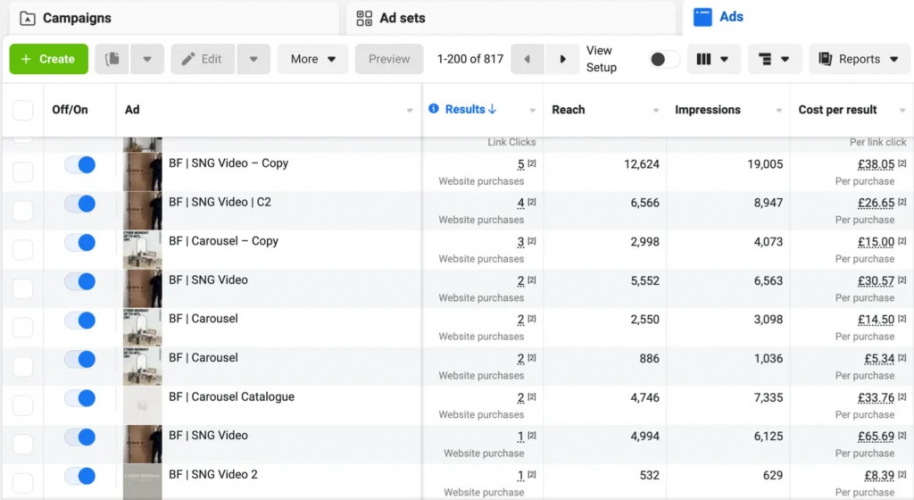This screenshot has width=914, height=500.
Task: Switch to the Campaigns tab
Action: [76, 18]
